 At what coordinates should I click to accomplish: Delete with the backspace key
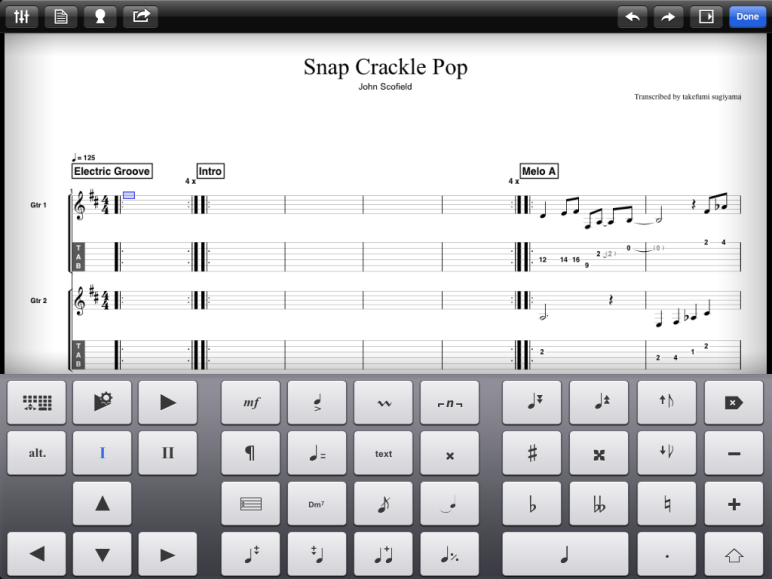(734, 402)
